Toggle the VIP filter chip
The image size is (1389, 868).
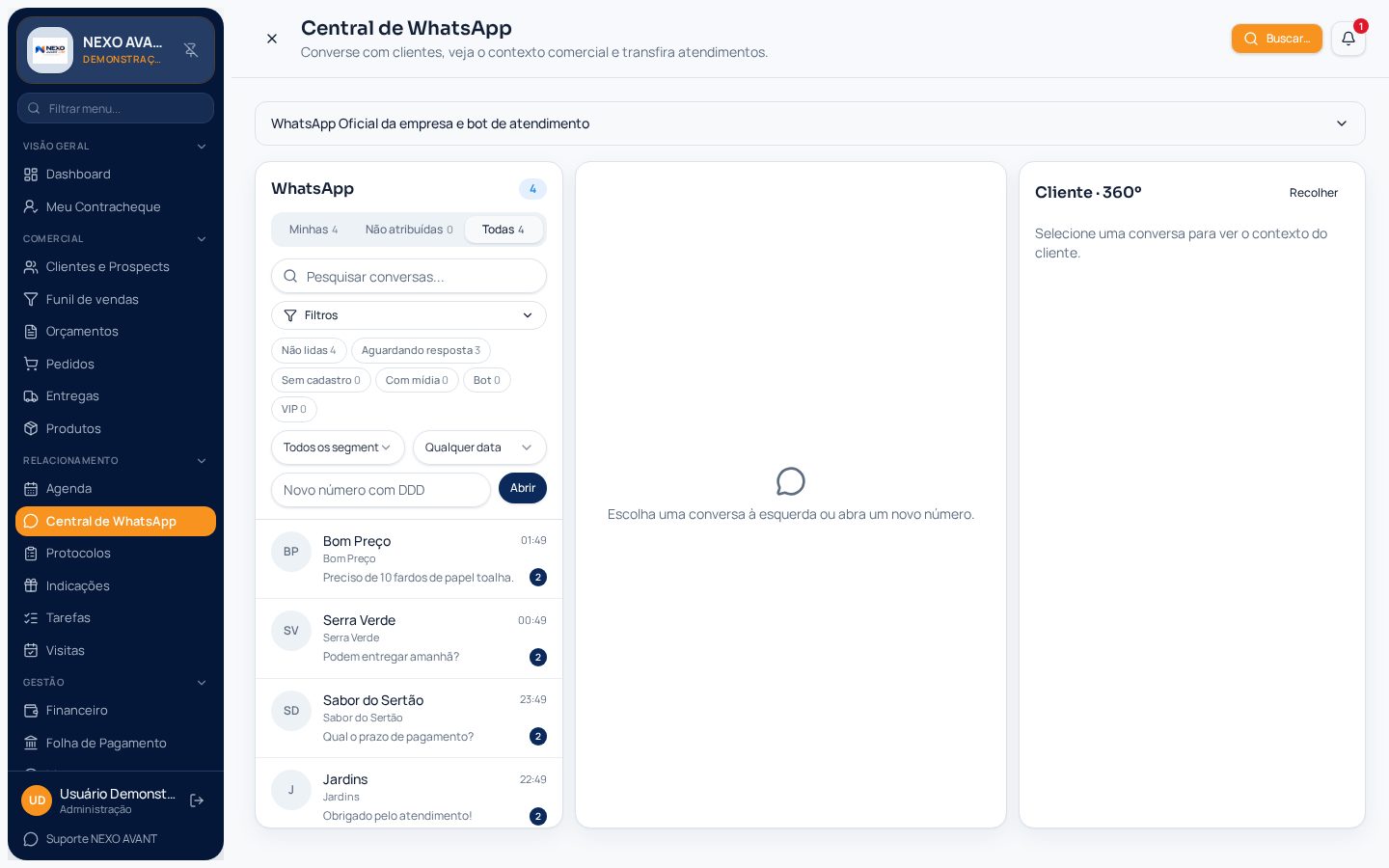pos(294,409)
